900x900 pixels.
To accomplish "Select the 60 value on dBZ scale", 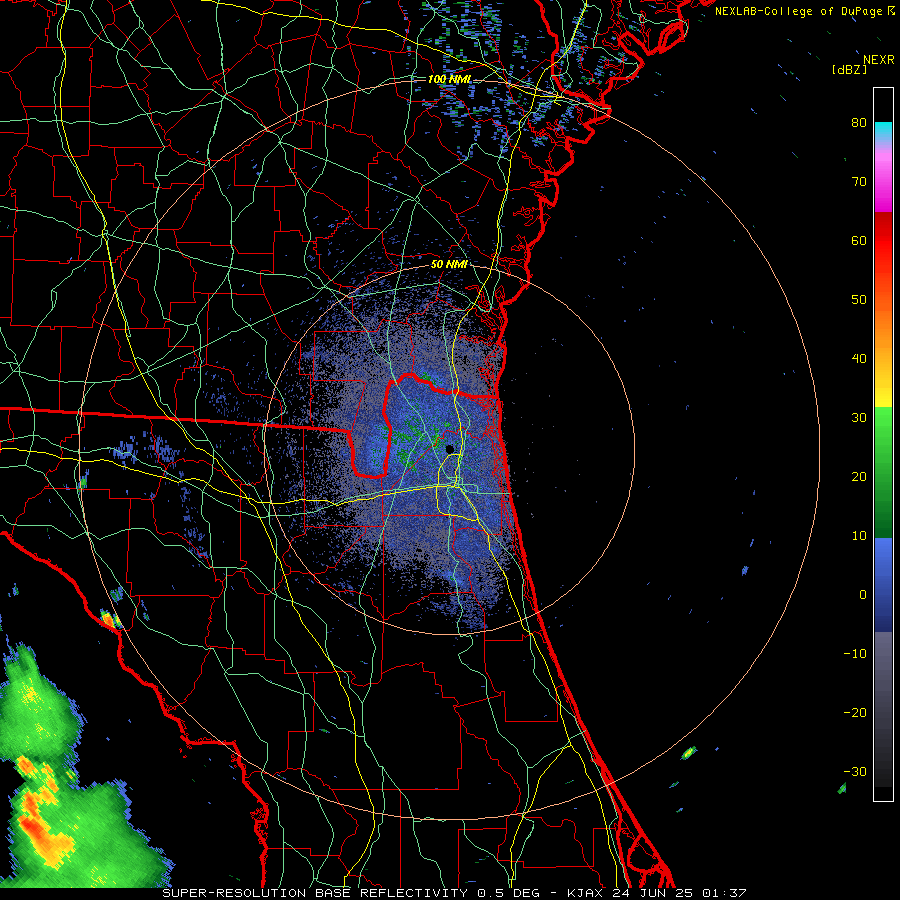I will pyautogui.click(x=859, y=240).
